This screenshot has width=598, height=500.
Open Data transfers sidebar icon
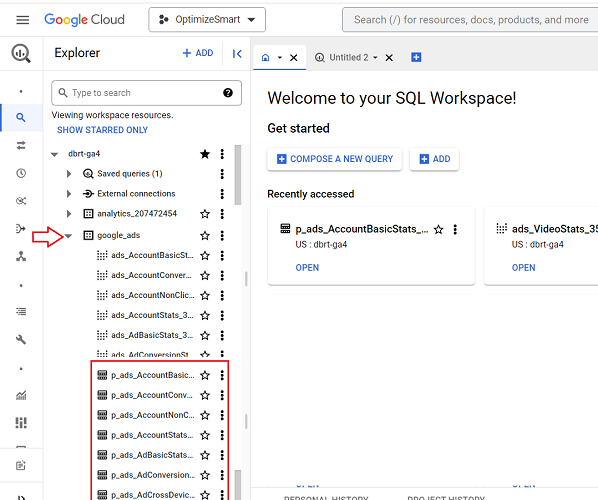(21, 145)
